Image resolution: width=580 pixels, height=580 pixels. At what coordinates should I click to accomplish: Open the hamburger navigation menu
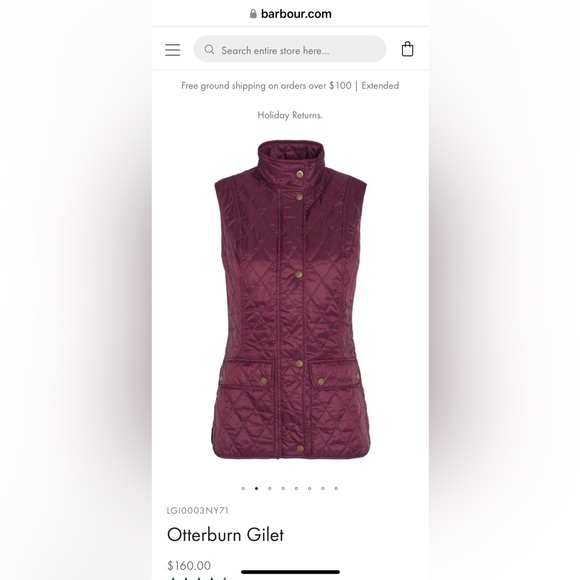coord(172,50)
